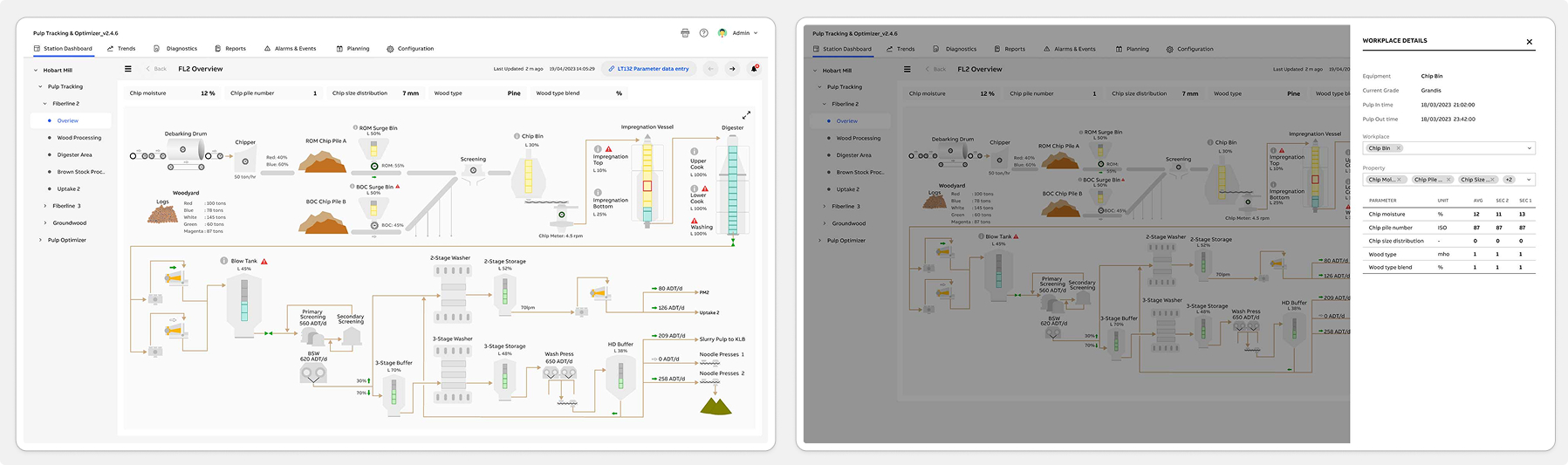
Task: Open LT132 Parameter data entry link
Action: pyautogui.click(x=648, y=68)
